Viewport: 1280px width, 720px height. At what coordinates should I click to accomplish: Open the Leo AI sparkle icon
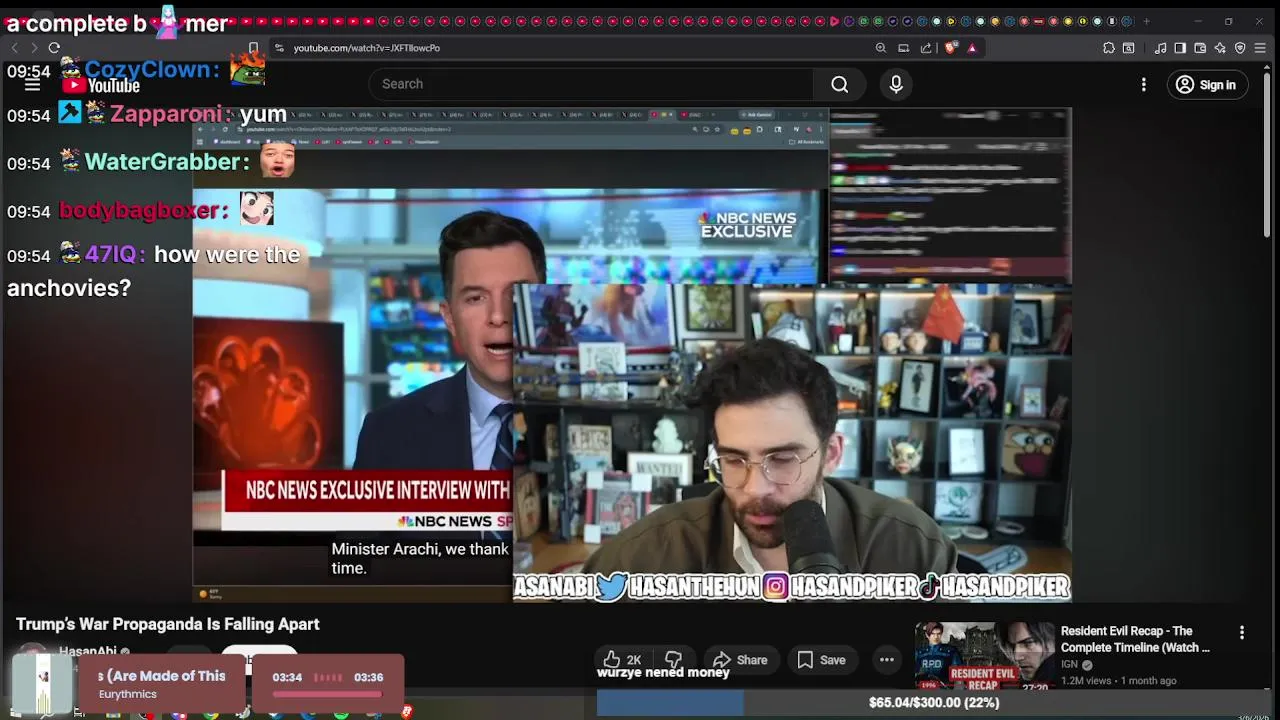click(1220, 48)
